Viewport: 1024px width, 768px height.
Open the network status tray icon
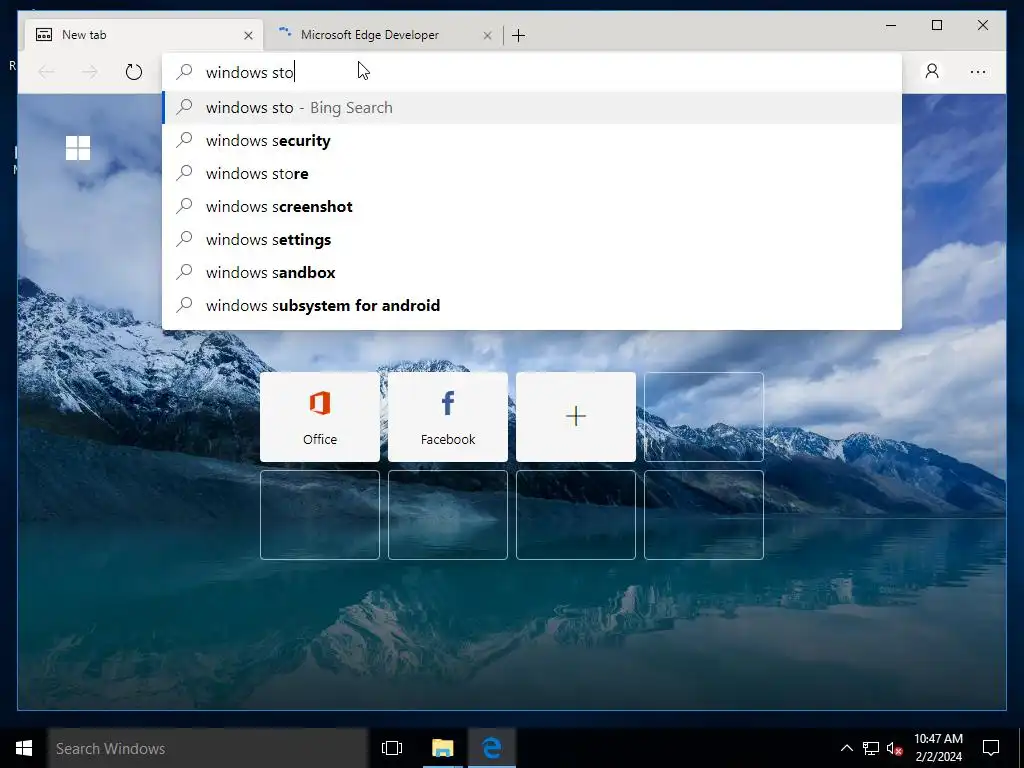[871, 748]
